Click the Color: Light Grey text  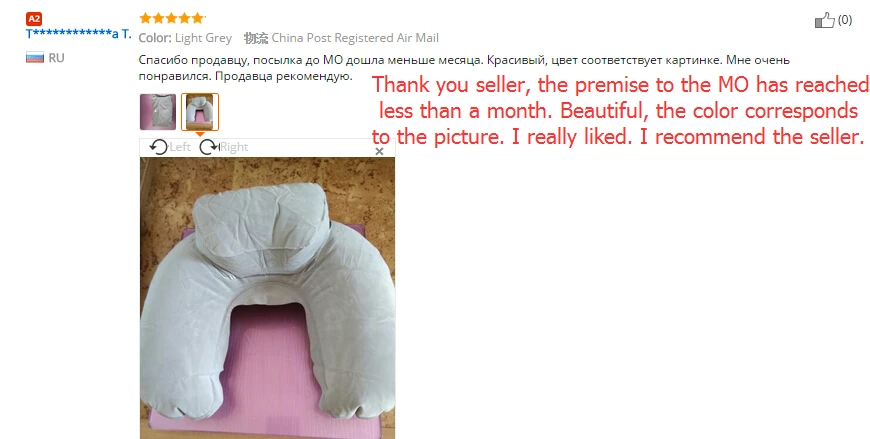185,38
